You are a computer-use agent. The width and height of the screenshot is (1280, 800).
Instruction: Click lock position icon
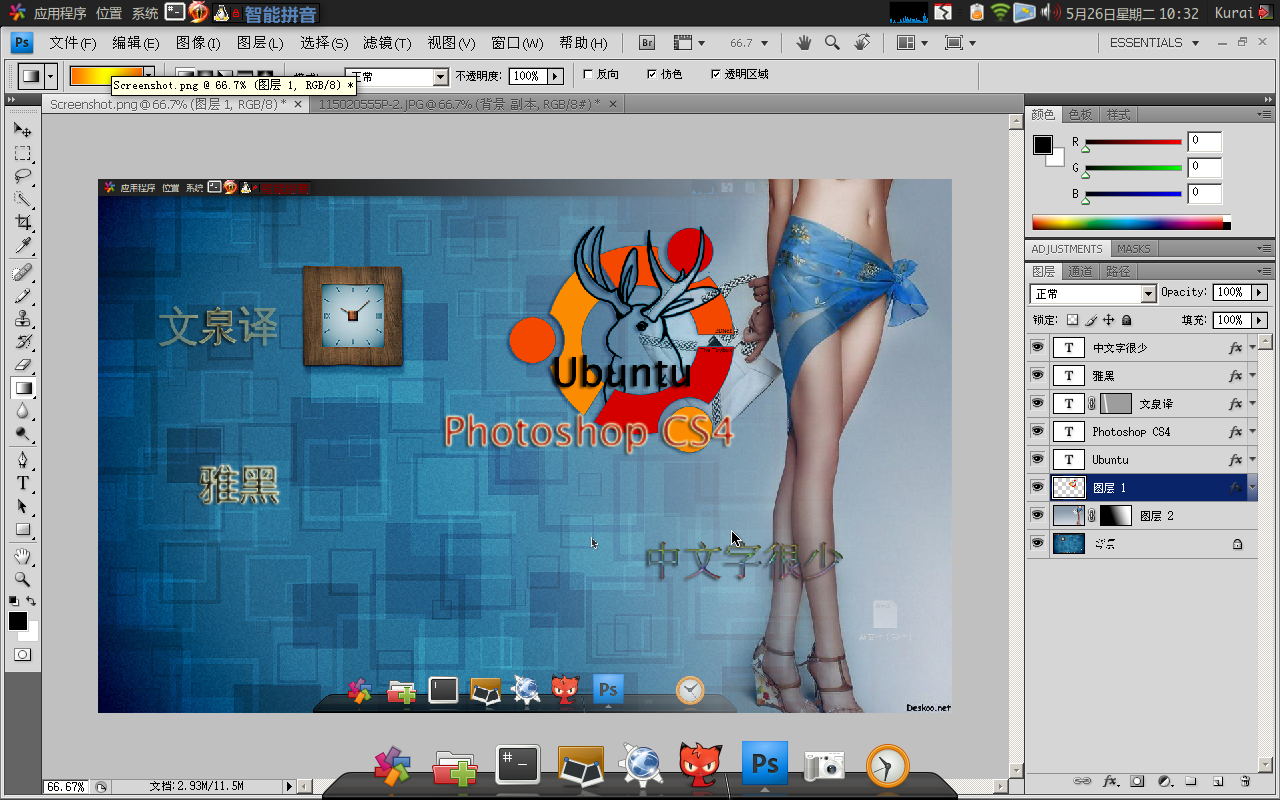click(1108, 320)
